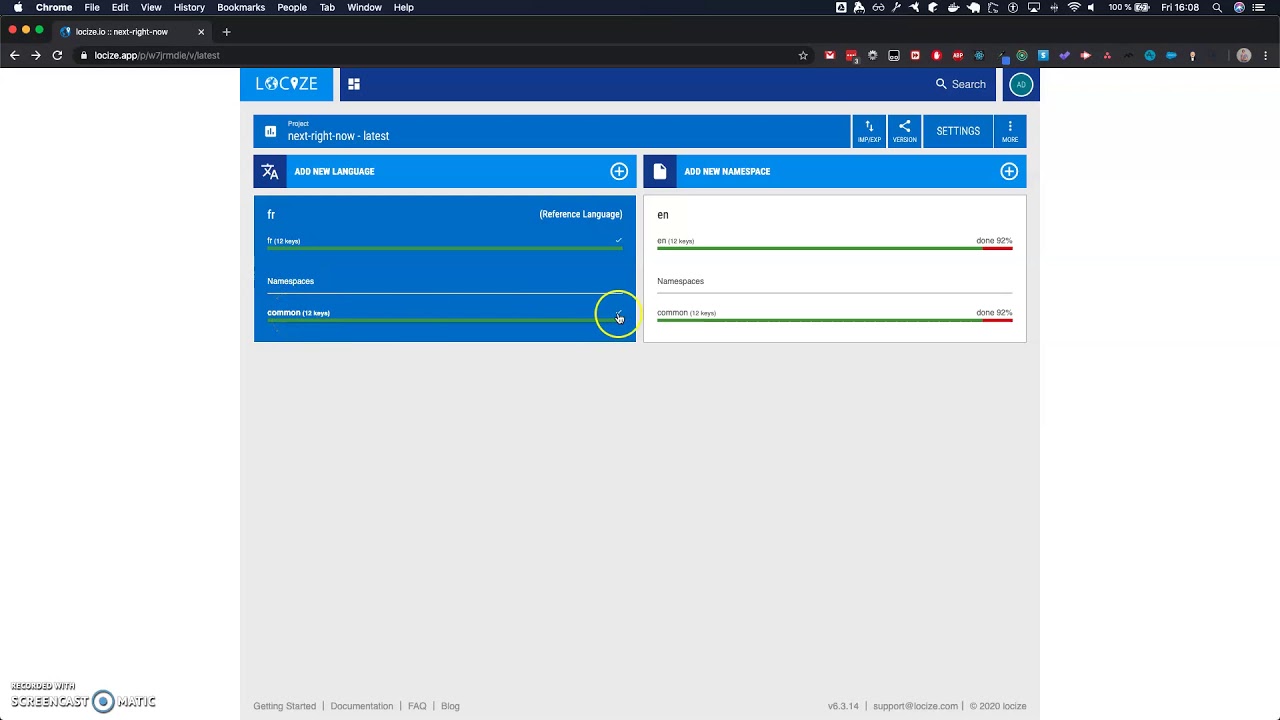1280x720 pixels.
Task: Open the History menu
Action: [x=189, y=7]
